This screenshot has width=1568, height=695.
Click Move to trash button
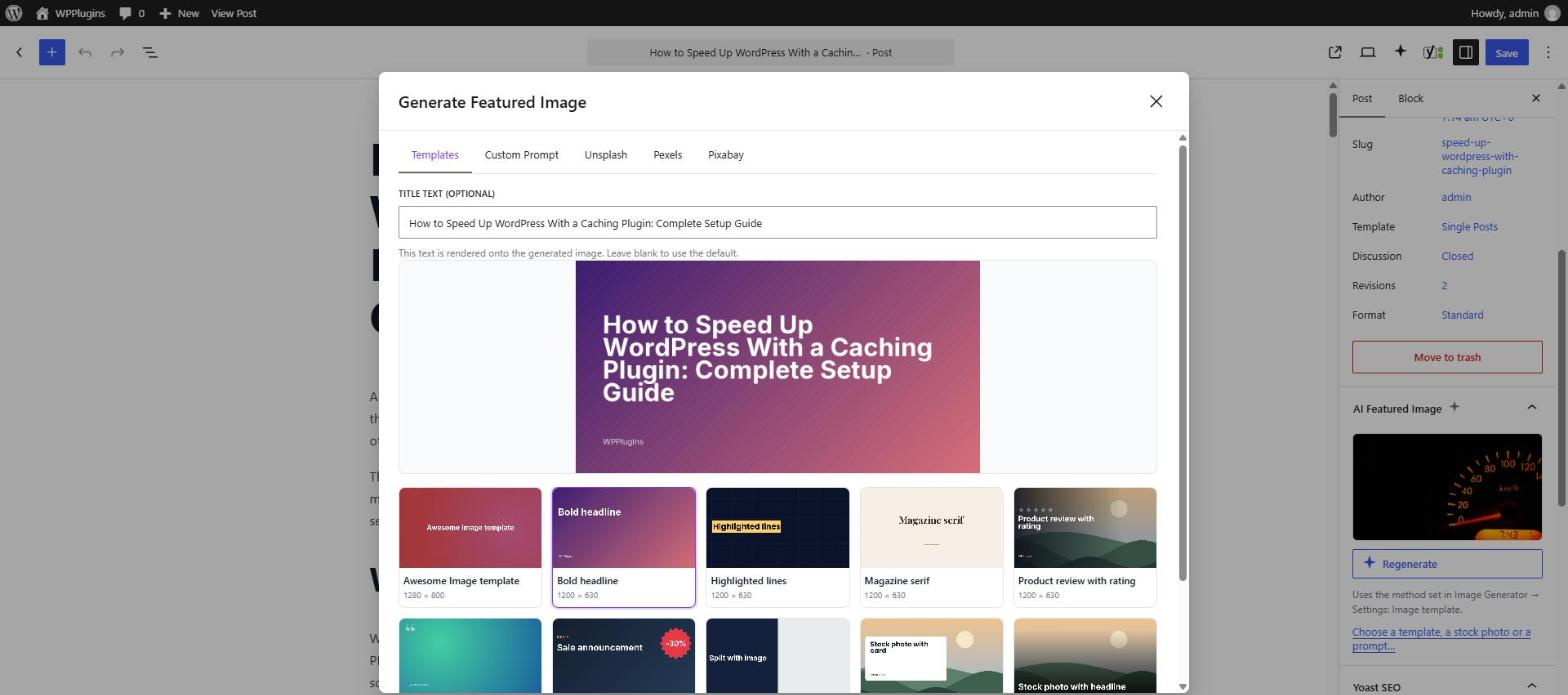coord(1447,357)
